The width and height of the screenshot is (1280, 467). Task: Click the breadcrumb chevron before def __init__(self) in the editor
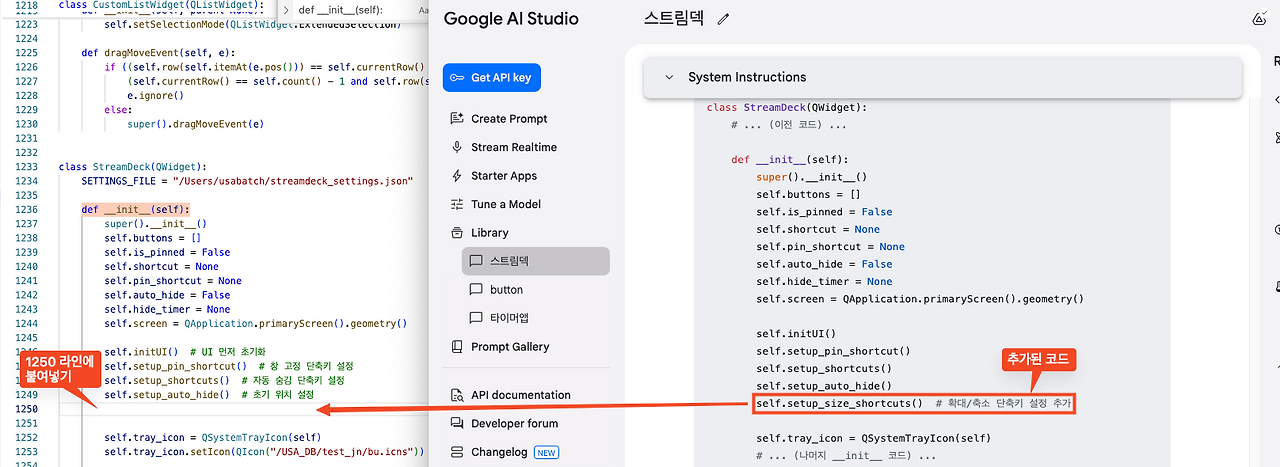tap(286, 9)
